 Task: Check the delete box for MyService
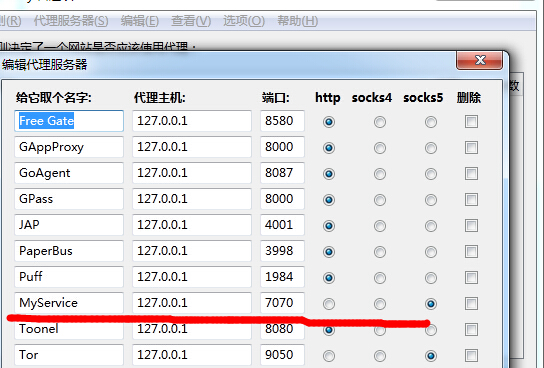(471, 303)
